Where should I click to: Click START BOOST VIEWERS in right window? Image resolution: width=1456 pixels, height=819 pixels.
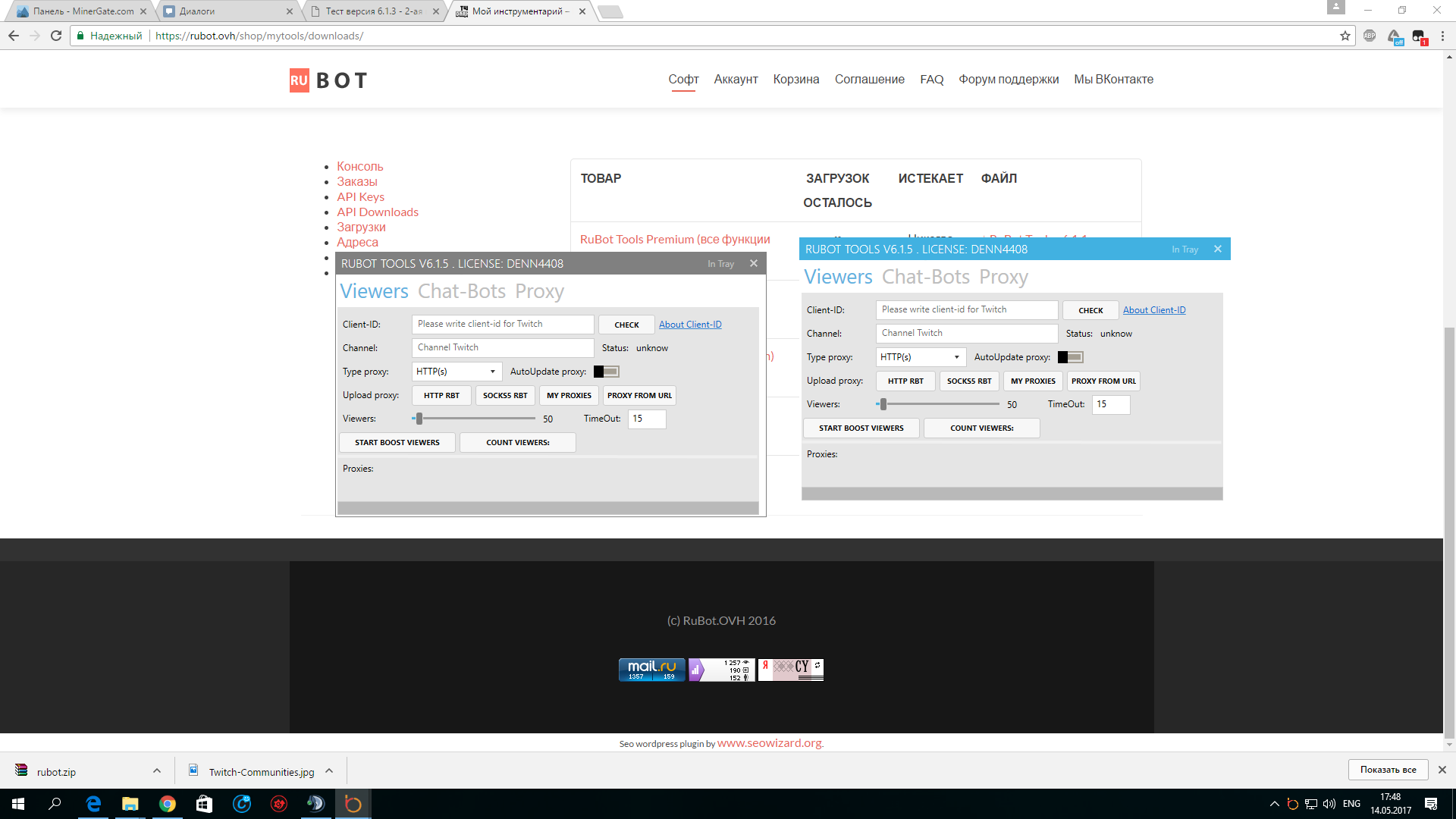coord(861,428)
